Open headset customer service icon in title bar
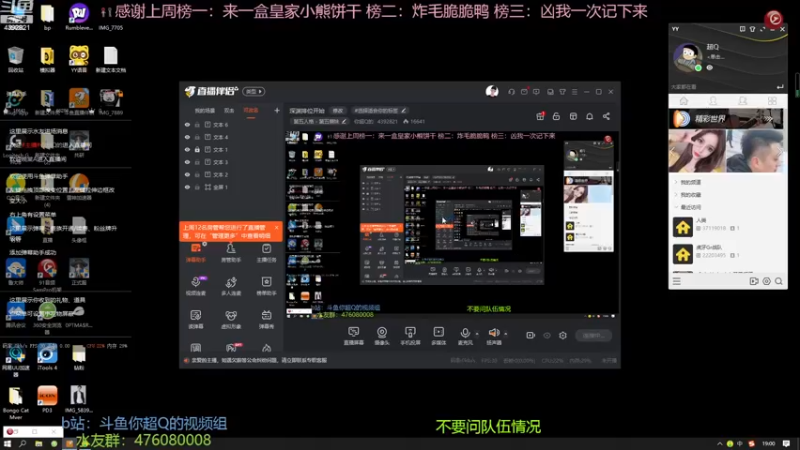 [x=511, y=92]
